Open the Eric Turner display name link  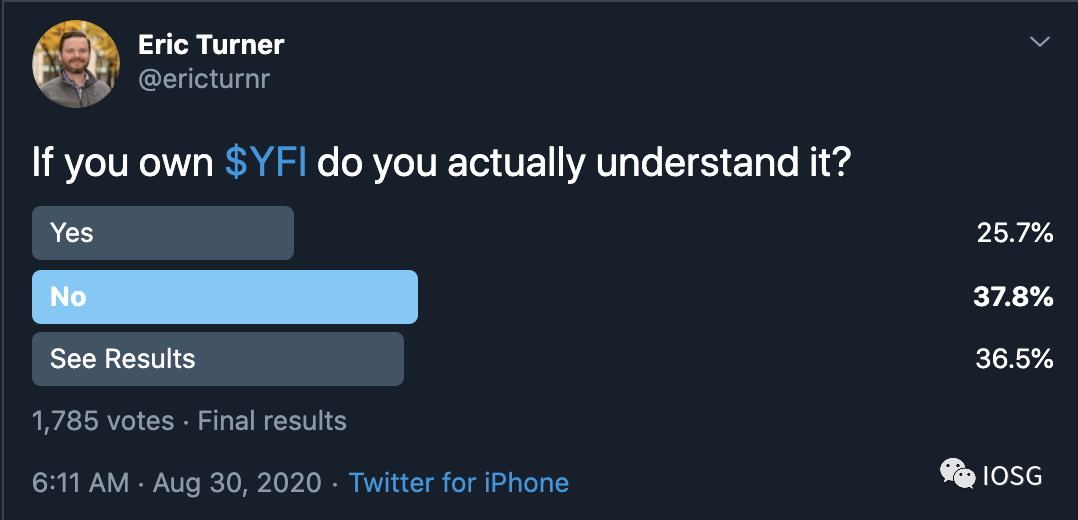pos(210,45)
